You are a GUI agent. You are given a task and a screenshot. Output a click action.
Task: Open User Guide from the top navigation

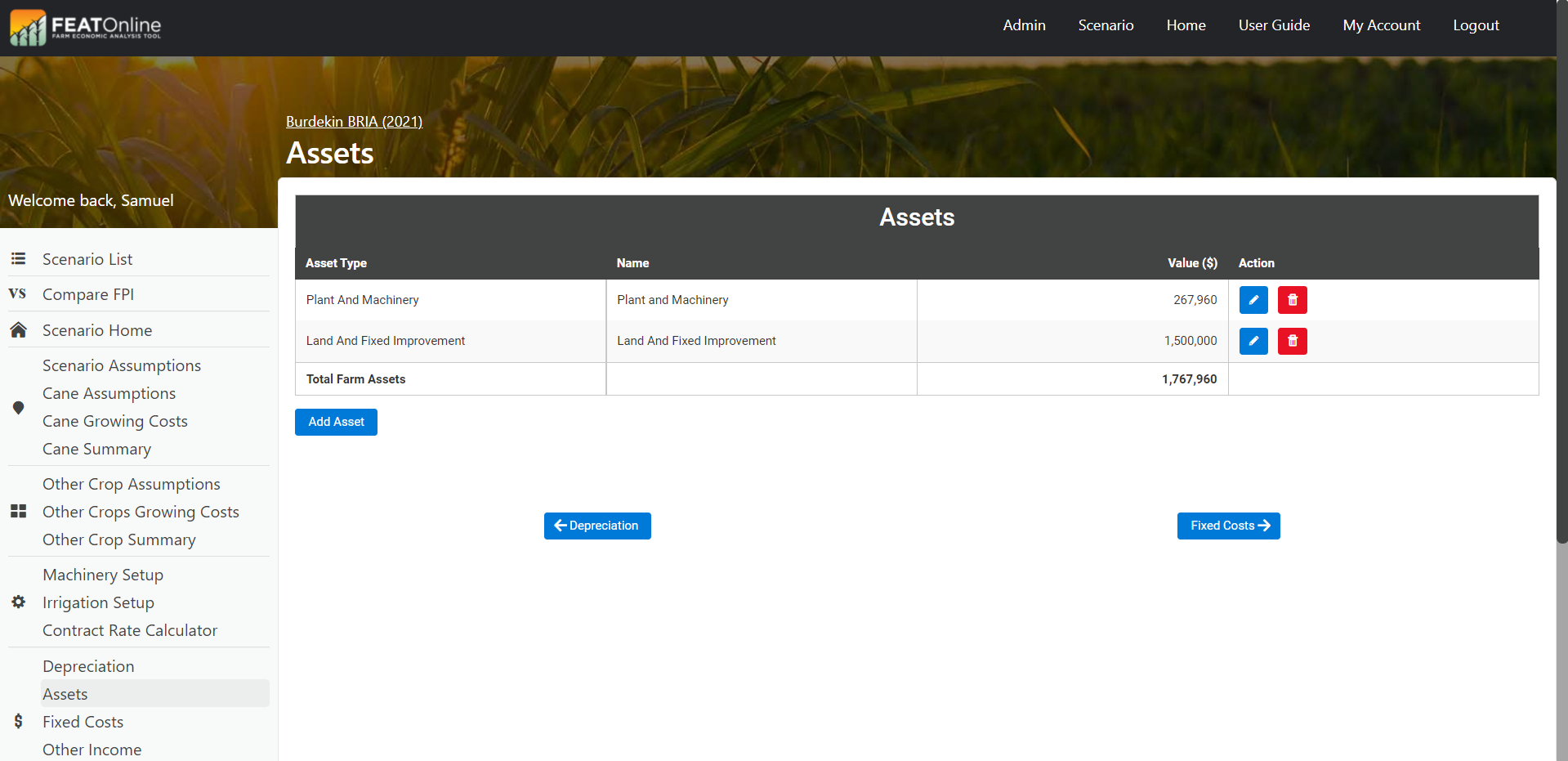pos(1273,25)
